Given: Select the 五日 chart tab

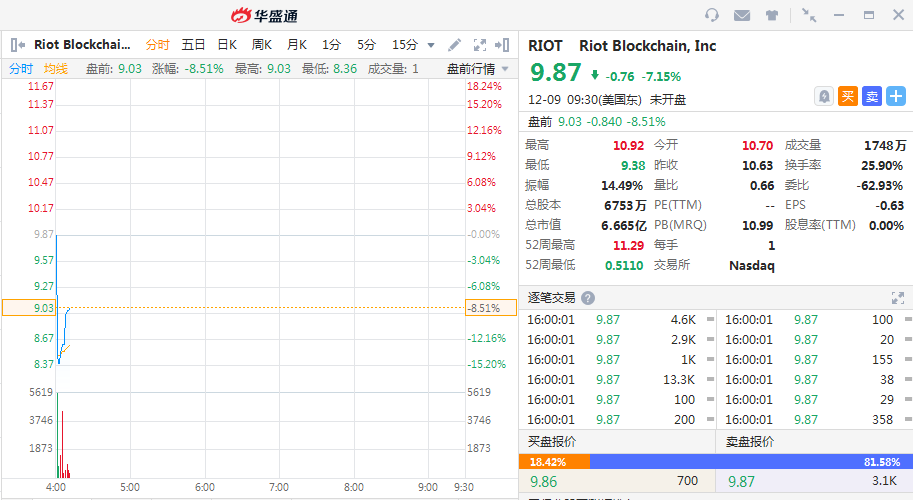Looking at the screenshot, I should (x=193, y=45).
